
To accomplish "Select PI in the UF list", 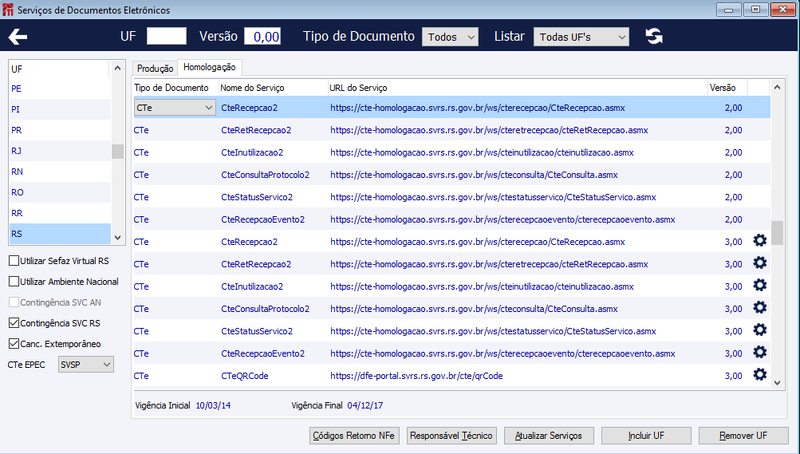I will 60,109.
